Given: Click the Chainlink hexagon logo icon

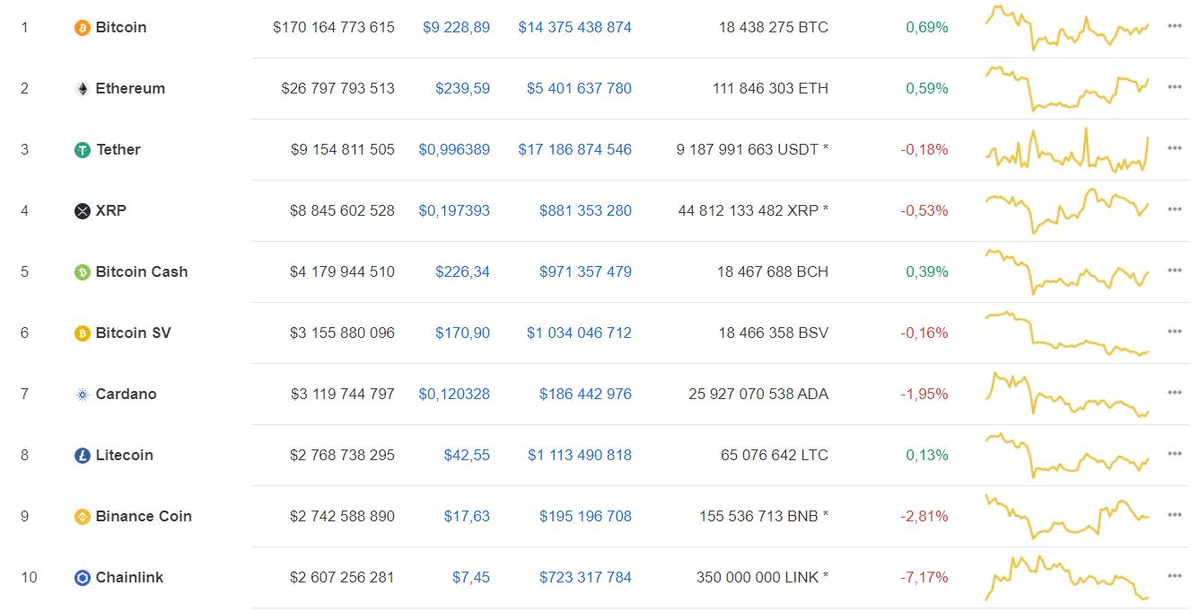Looking at the screenshot, I should coord(82,577).
